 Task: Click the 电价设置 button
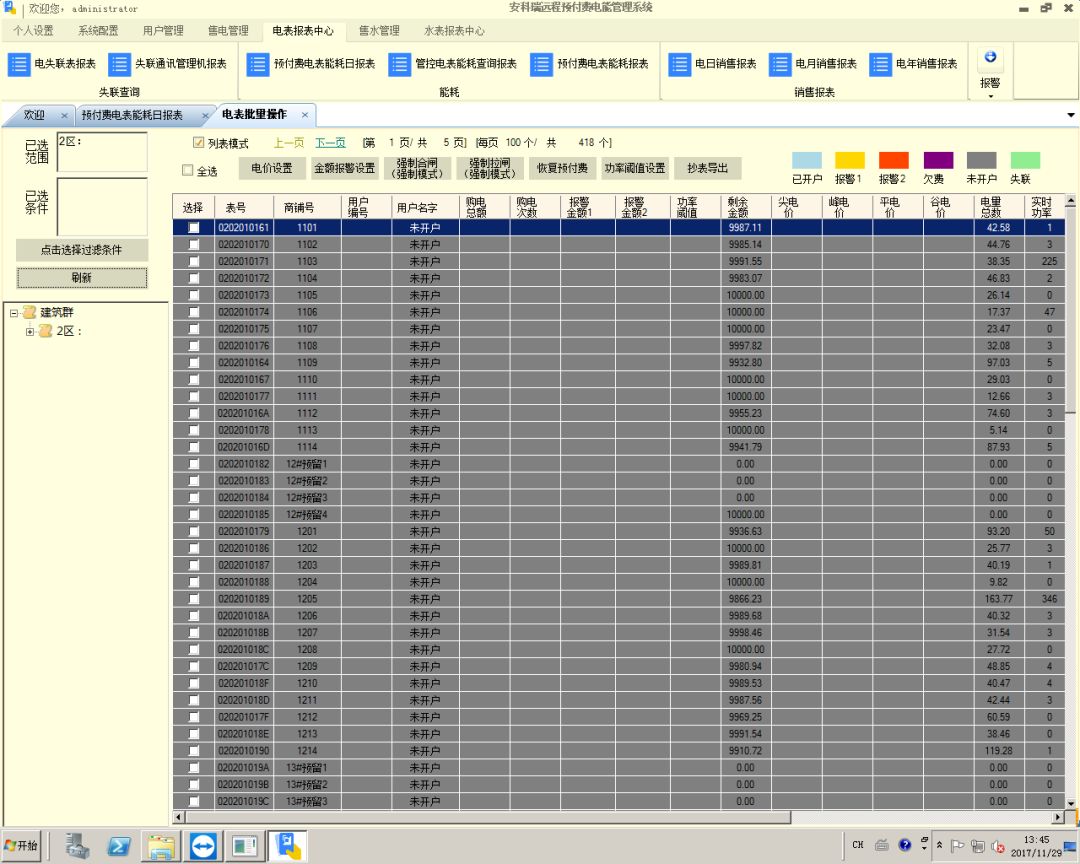coord(271,168)
